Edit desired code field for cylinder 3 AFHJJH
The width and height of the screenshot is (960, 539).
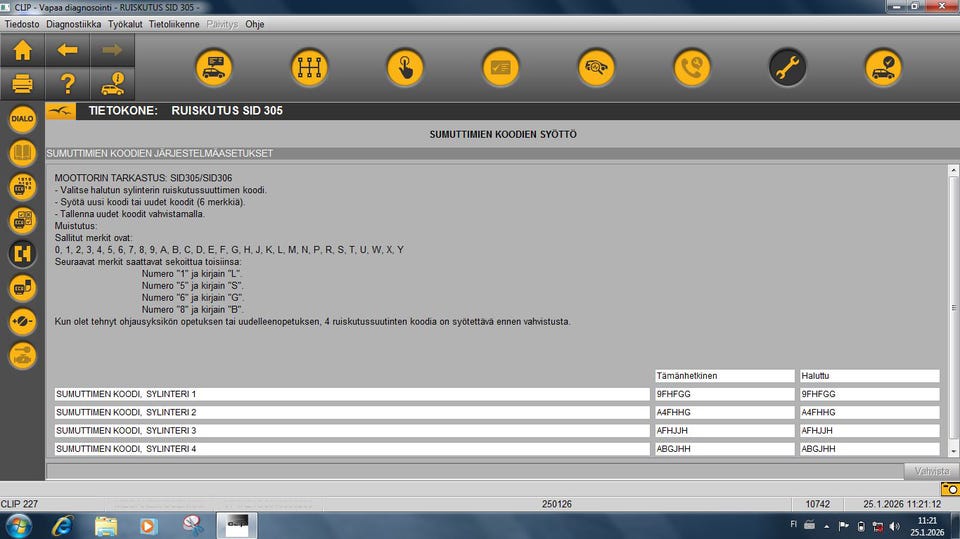(x=869, y=431)
